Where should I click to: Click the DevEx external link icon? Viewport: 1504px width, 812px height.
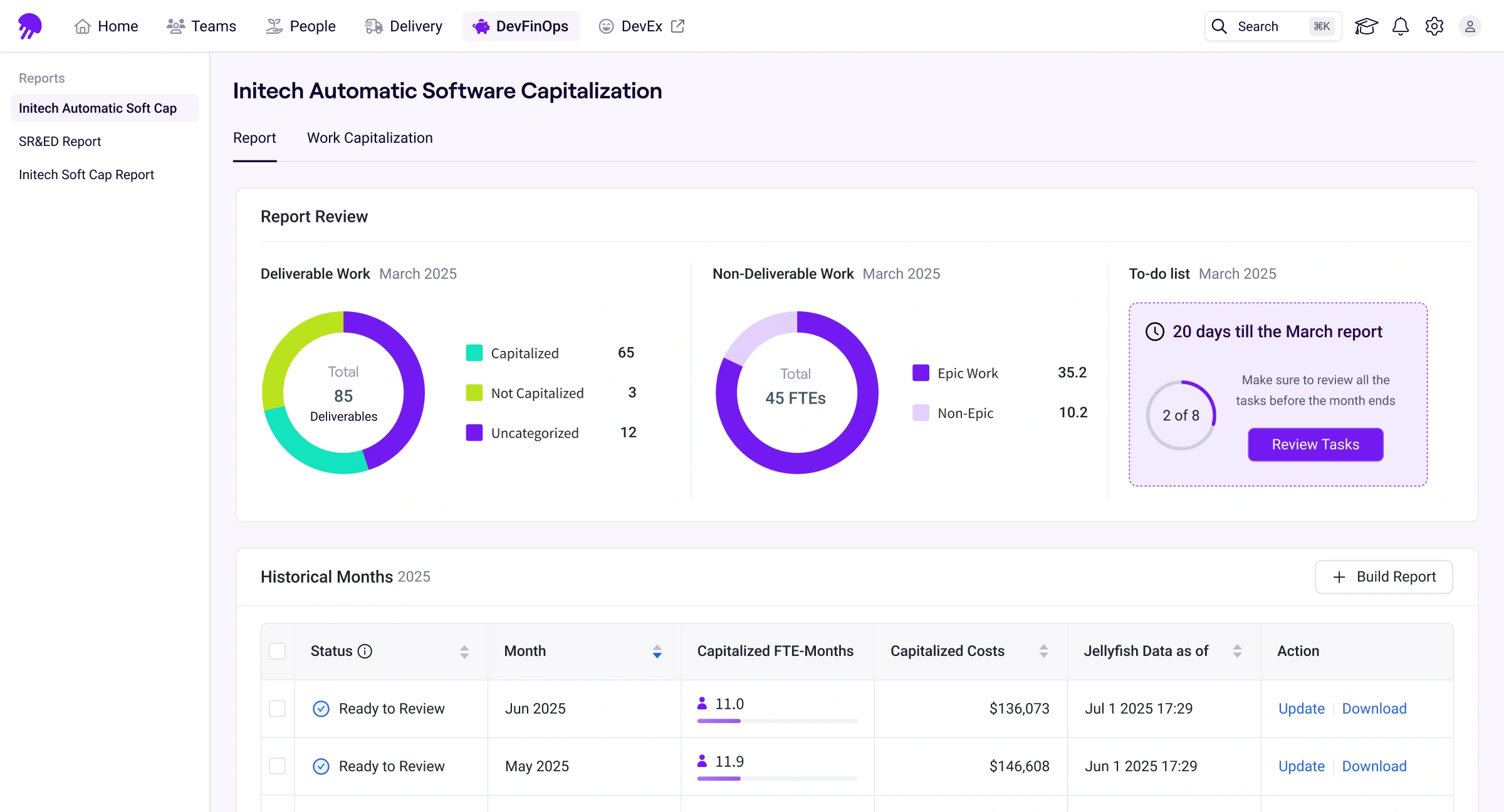[677, 26]
